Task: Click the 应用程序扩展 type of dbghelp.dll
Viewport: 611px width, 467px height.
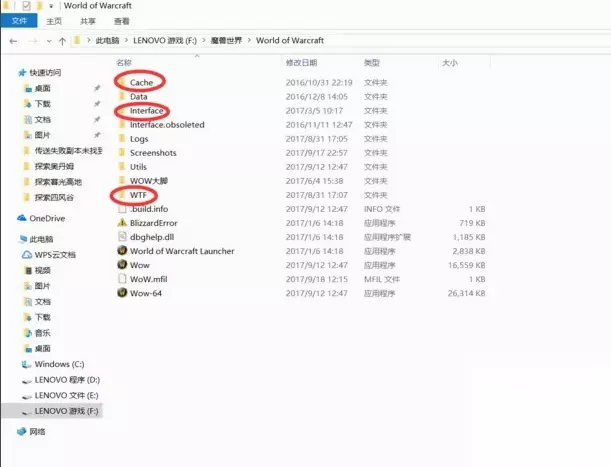Action: point(387,237)
